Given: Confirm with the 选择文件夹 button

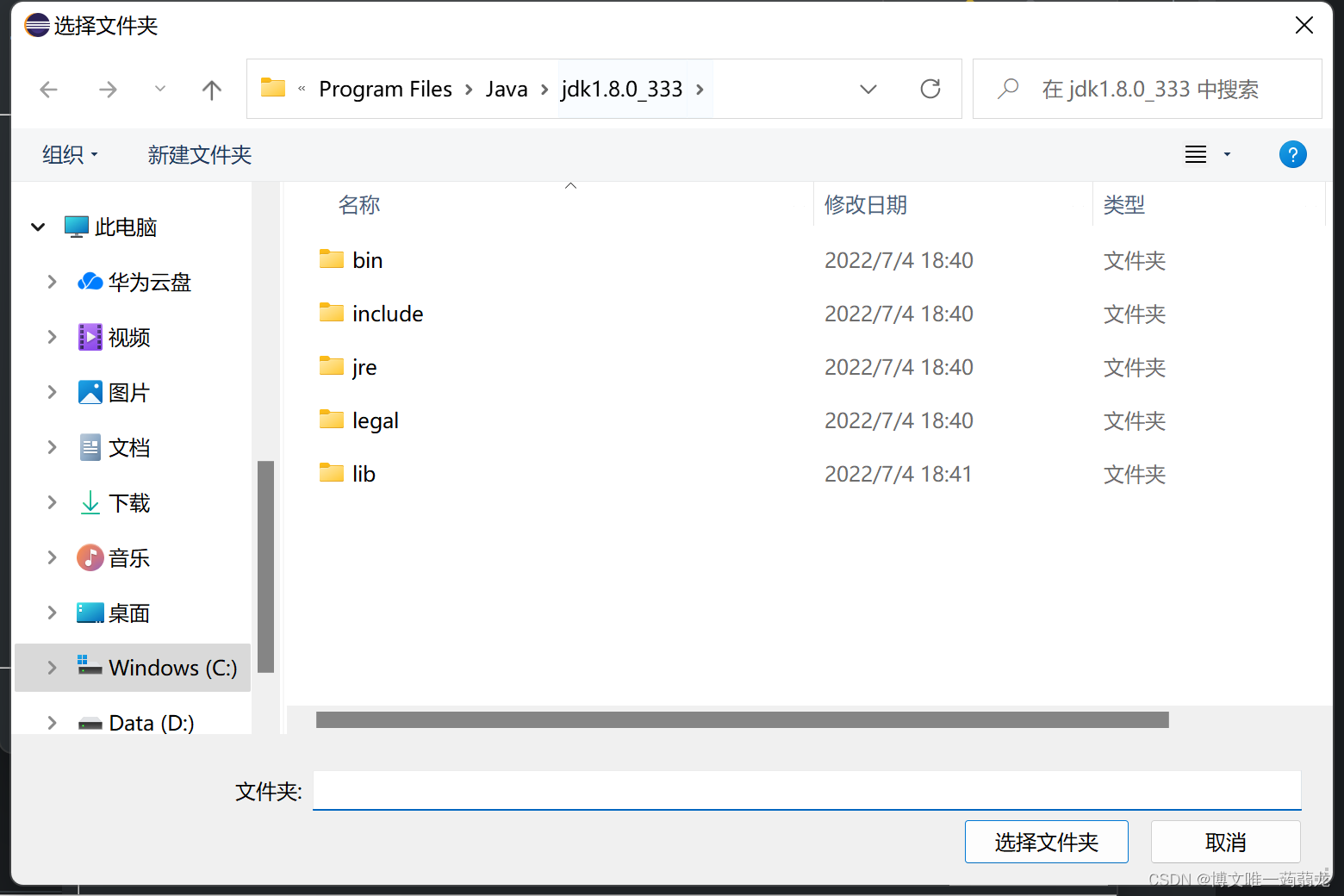Looking at the screenshot, I should (x=1047, y=842).
